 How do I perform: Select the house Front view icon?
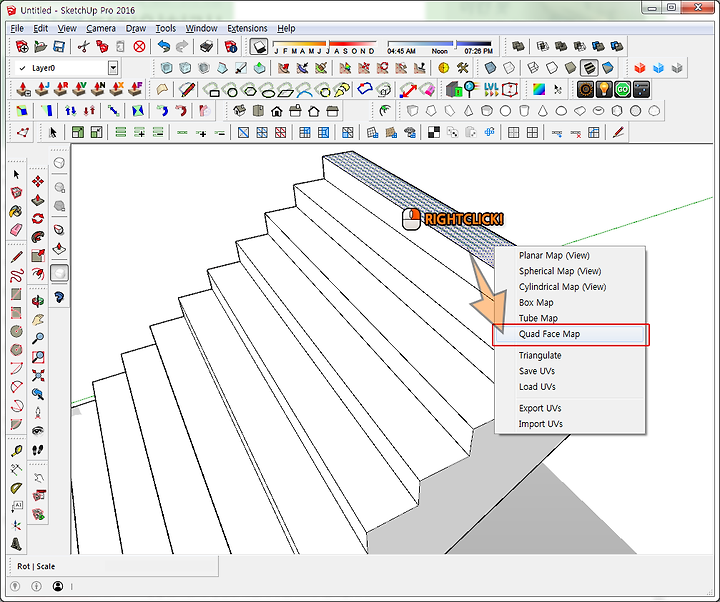(x=276, y=111)
